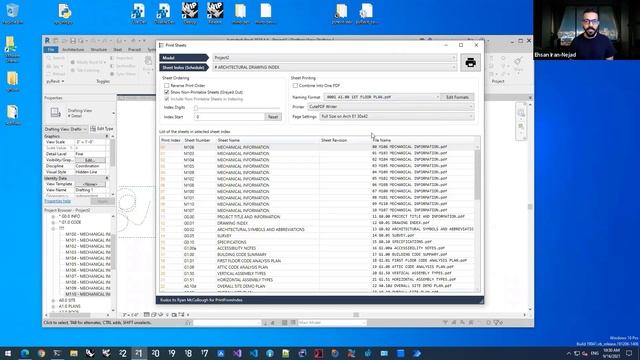Open Revit 21 from the taskbar
Screen dimensions: 640x360
[139, 353]
